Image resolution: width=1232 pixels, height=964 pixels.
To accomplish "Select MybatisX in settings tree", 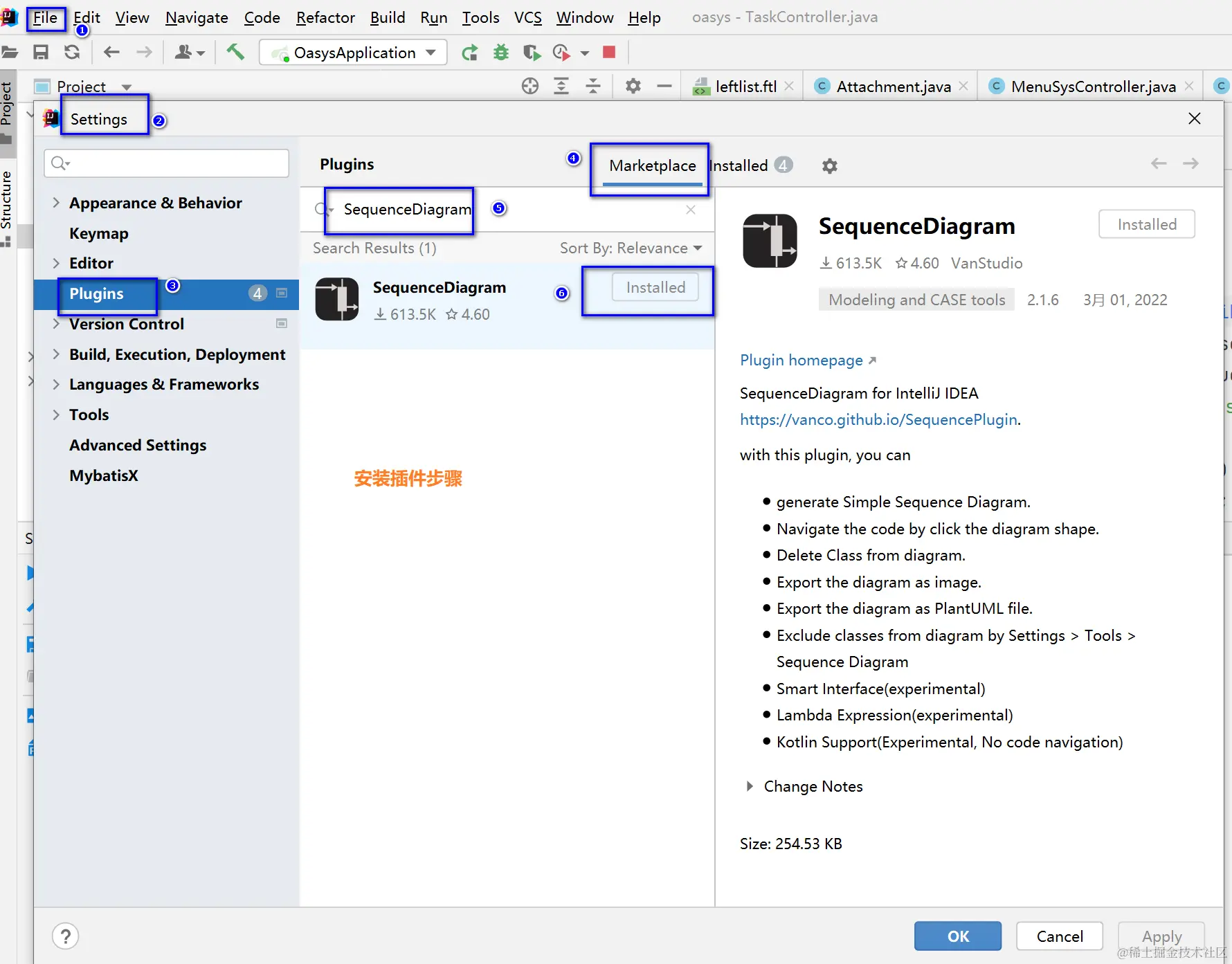I will click(x=104, y=475).
